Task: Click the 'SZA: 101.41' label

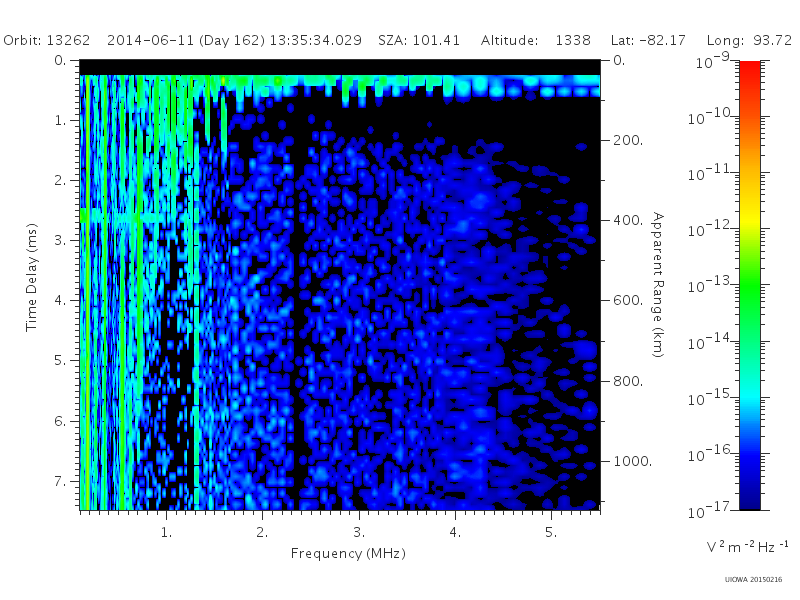Action: click(x=419, y=40)
